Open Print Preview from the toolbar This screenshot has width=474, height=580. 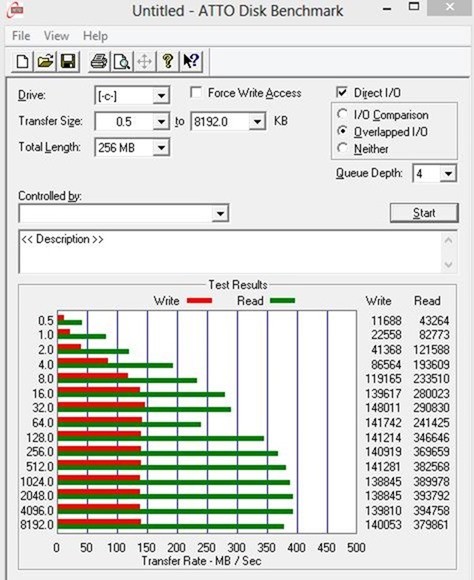[122, 61]
